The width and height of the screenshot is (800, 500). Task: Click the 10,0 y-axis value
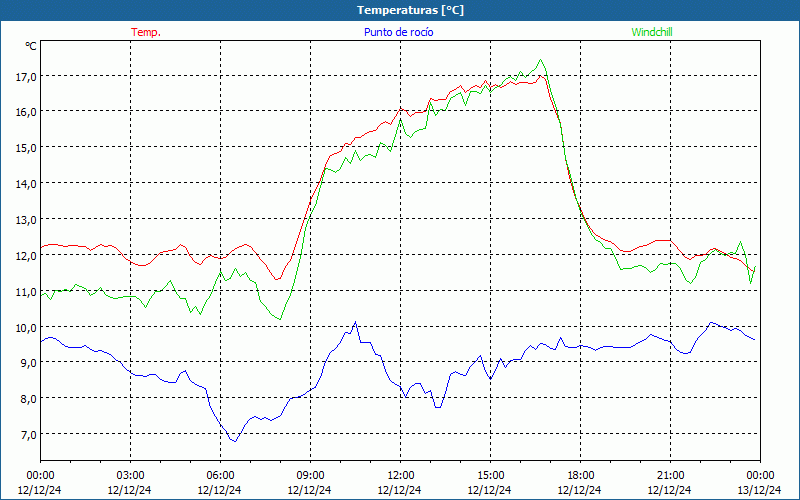tap(26, 328)
